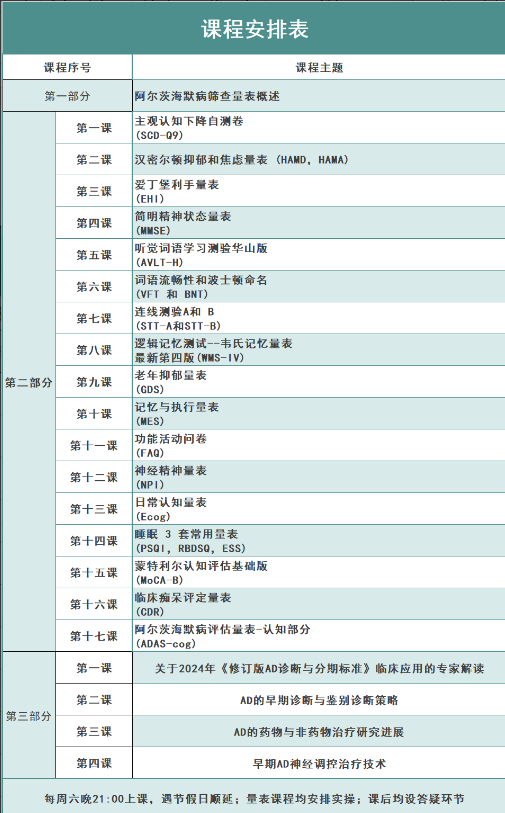Click the 第十六课 cell
The height and width of the screenshot is (813, 505).
tap(94, 604)
